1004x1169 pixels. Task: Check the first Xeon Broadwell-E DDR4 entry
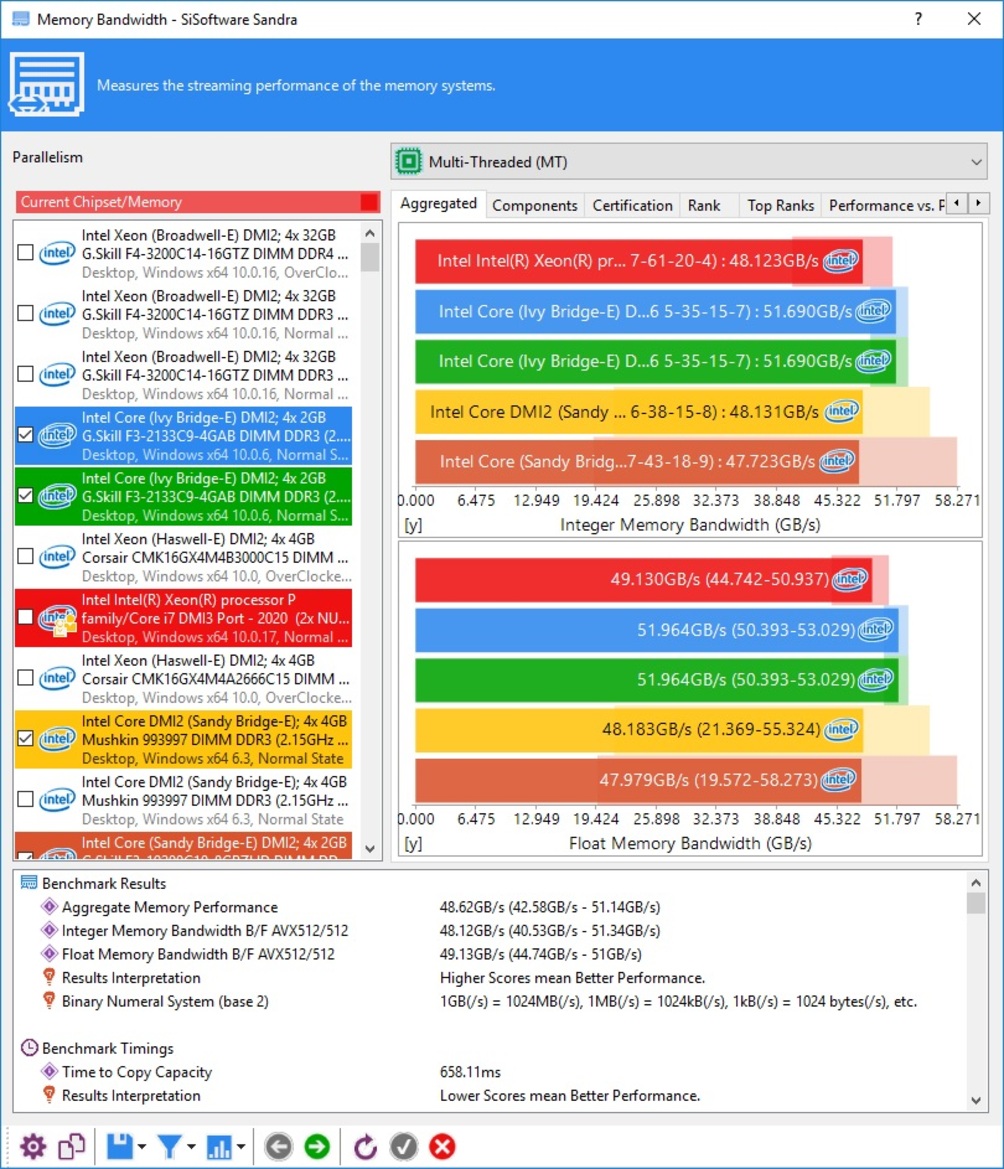tap(25, 253)
